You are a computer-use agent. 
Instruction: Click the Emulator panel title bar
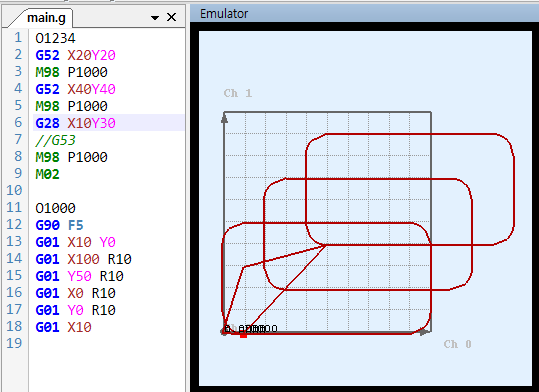point(364,14)
